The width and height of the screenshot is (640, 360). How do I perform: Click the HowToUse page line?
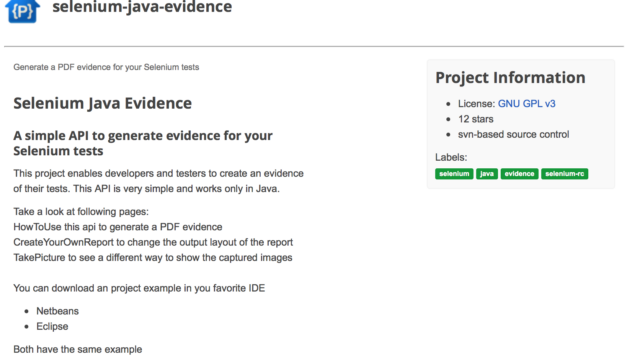coord(118,227)
